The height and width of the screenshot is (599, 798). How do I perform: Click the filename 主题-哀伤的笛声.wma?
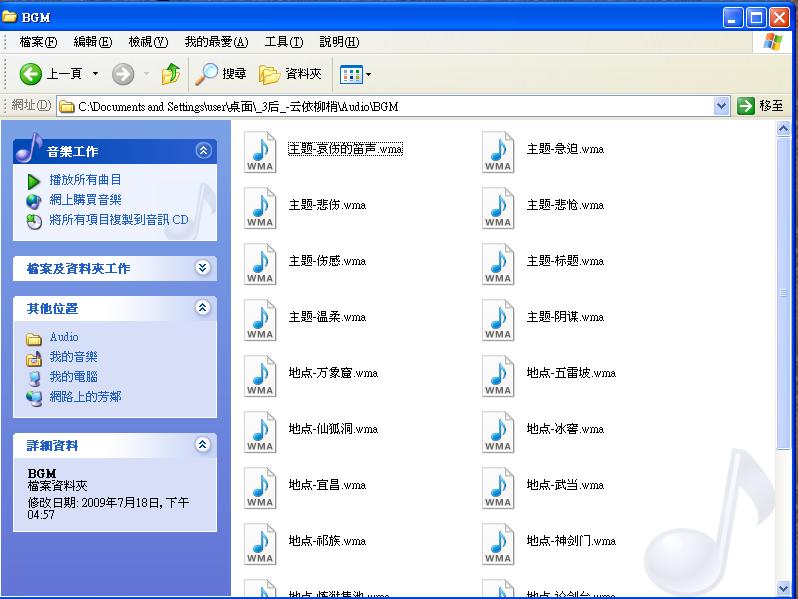tap(346, 149)
